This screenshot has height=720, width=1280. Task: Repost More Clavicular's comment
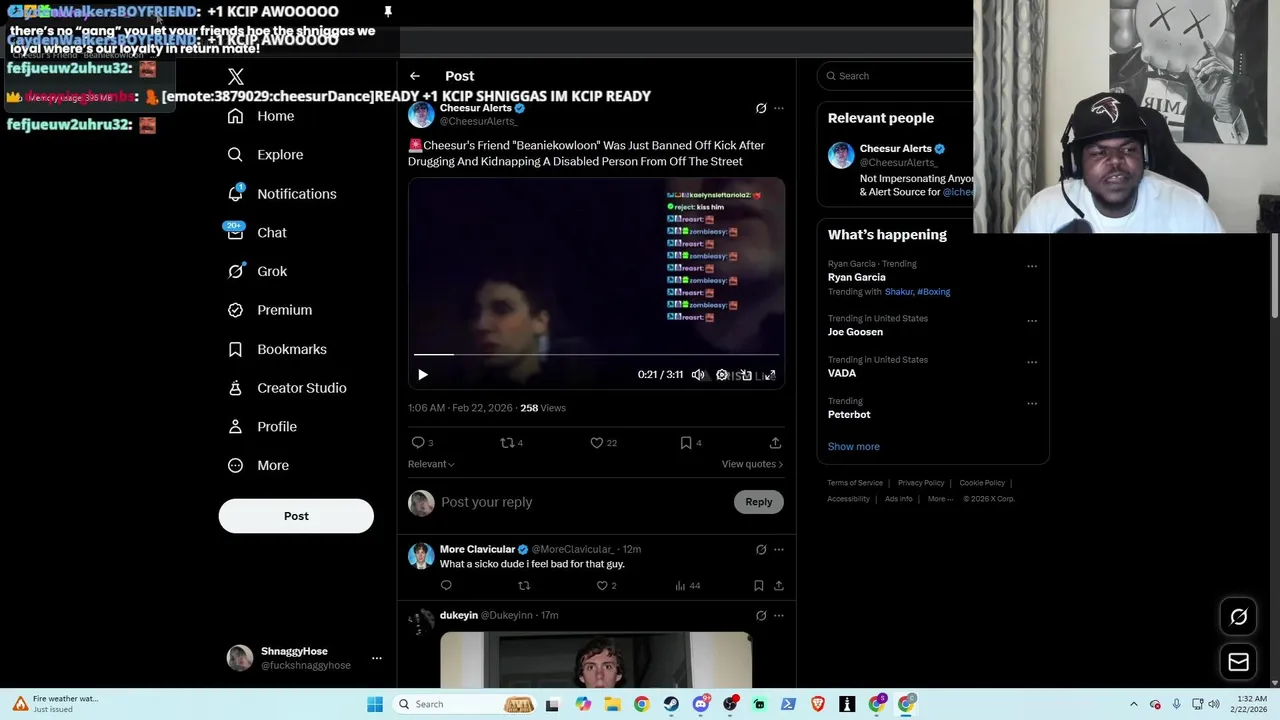pos(524,586)
